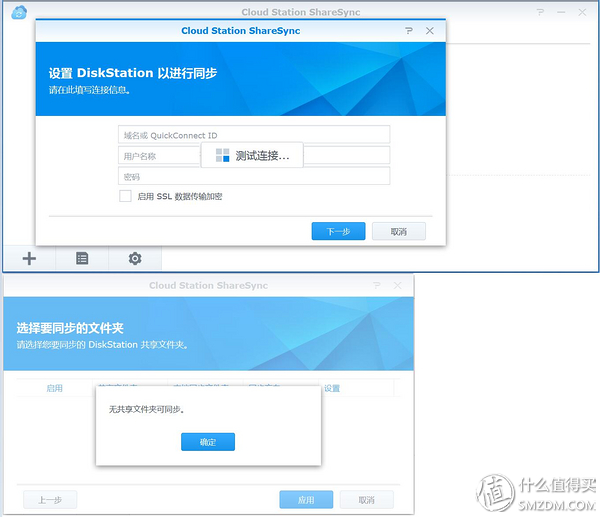
Task: Cancel the DiskStation setup dialog
Action: tap(399, 231)
